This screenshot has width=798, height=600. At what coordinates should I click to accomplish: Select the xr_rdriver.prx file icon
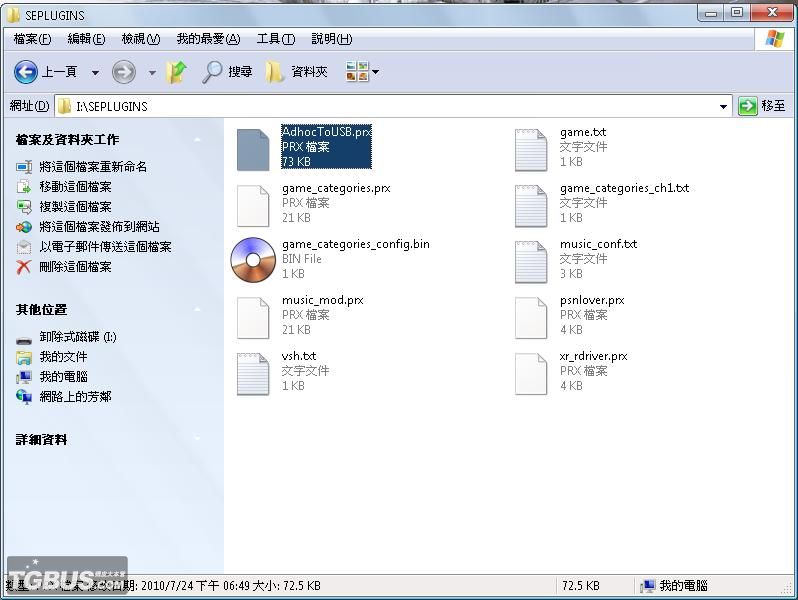(x=531, y=374)
